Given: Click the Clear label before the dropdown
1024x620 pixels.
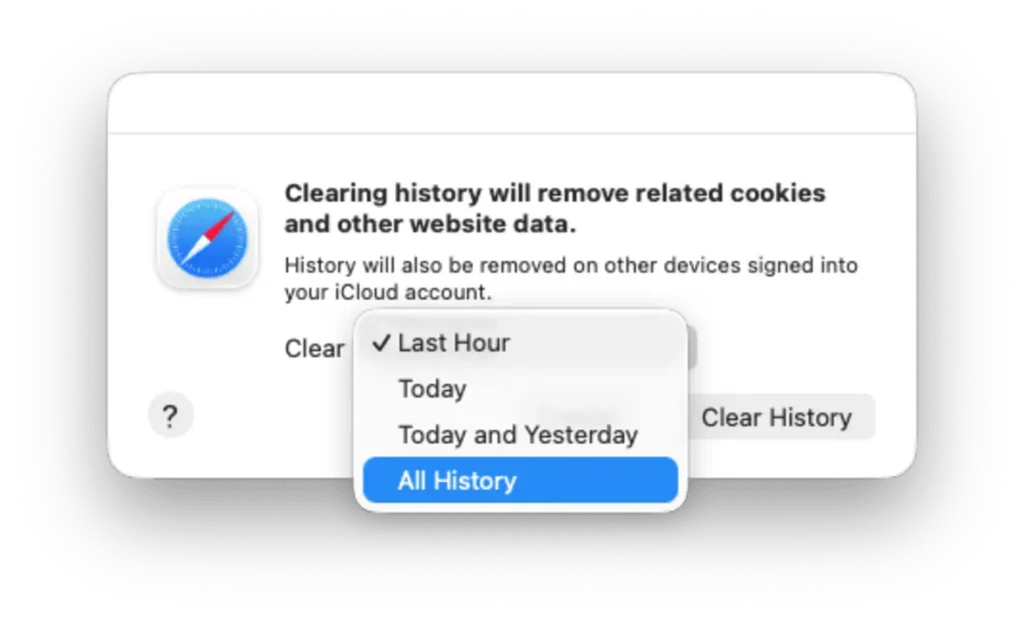Looking at the screenshot, I should 314,348.
